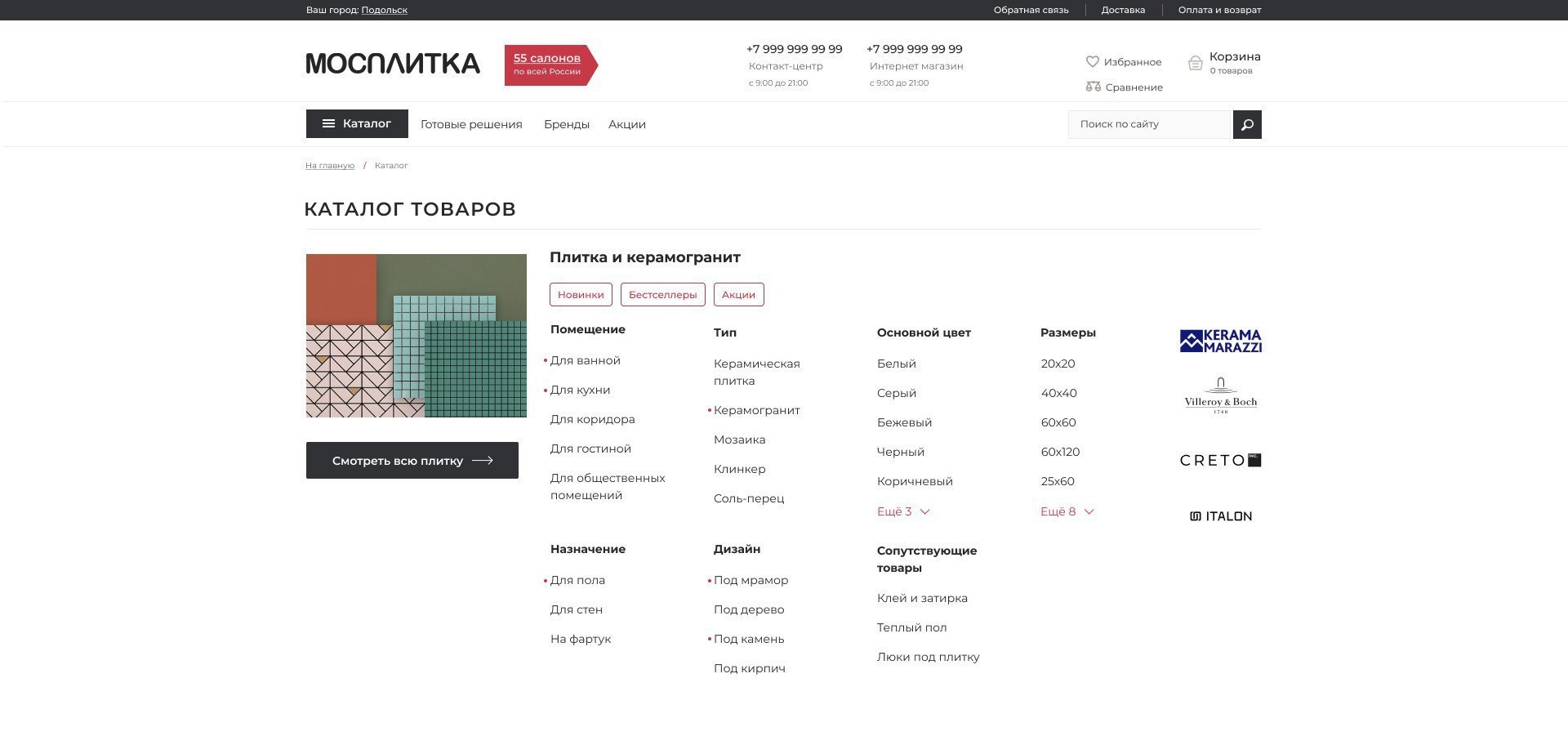The height and width of the screenshot is (754, 1568).
Task: Click the Kerama Marazzi brand logo
Action: click(x=1220, y=341)
